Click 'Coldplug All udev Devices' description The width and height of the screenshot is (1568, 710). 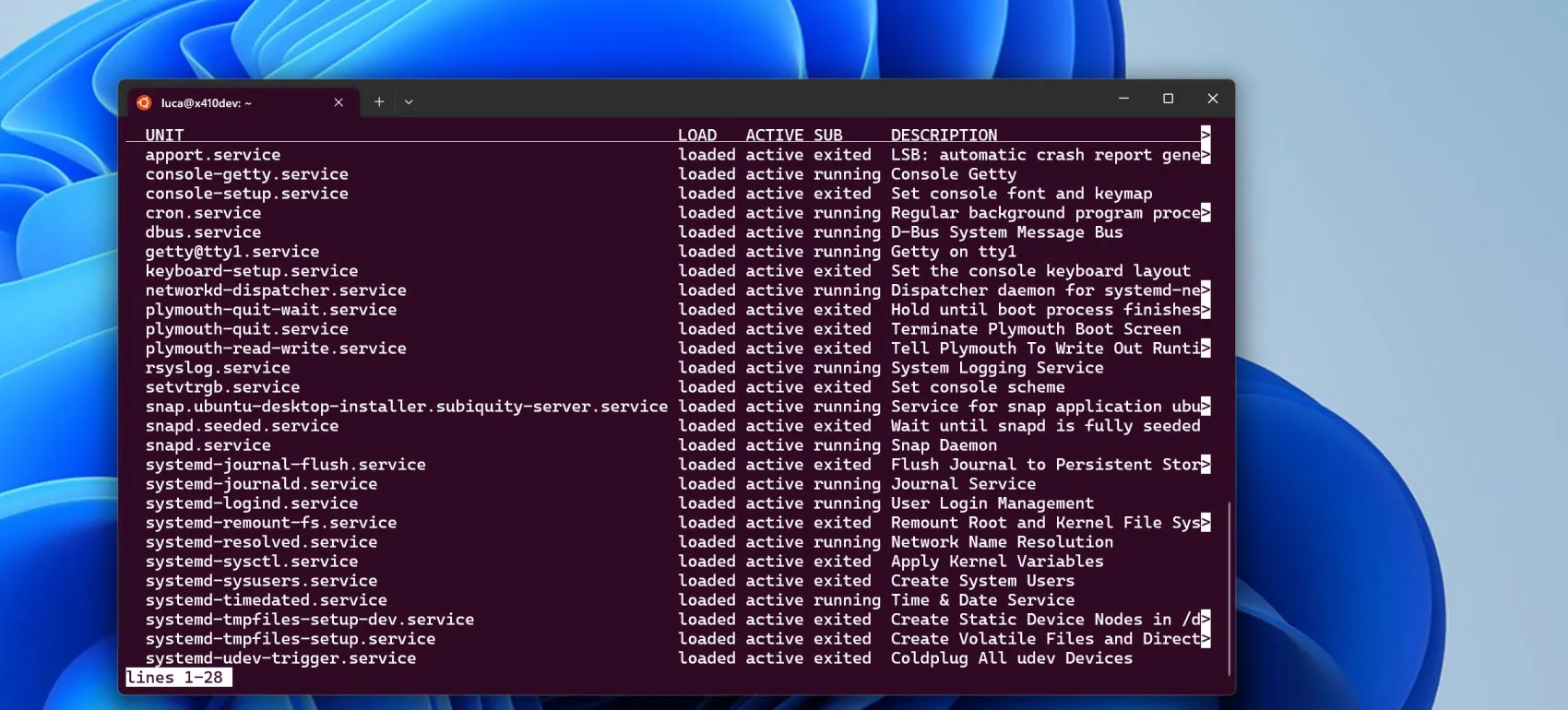[x=1012, y=658]
